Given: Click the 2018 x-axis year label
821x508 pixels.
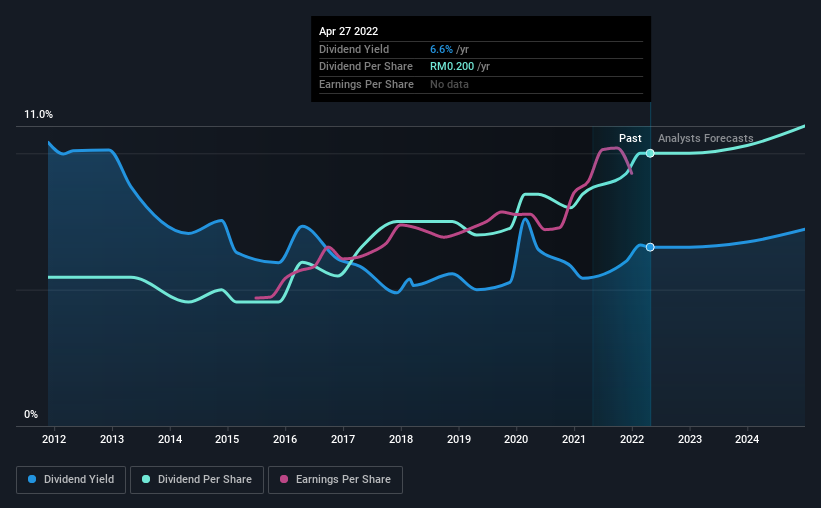Looking at the screenshot, I should pyautogui.click(x=401, y=439).
